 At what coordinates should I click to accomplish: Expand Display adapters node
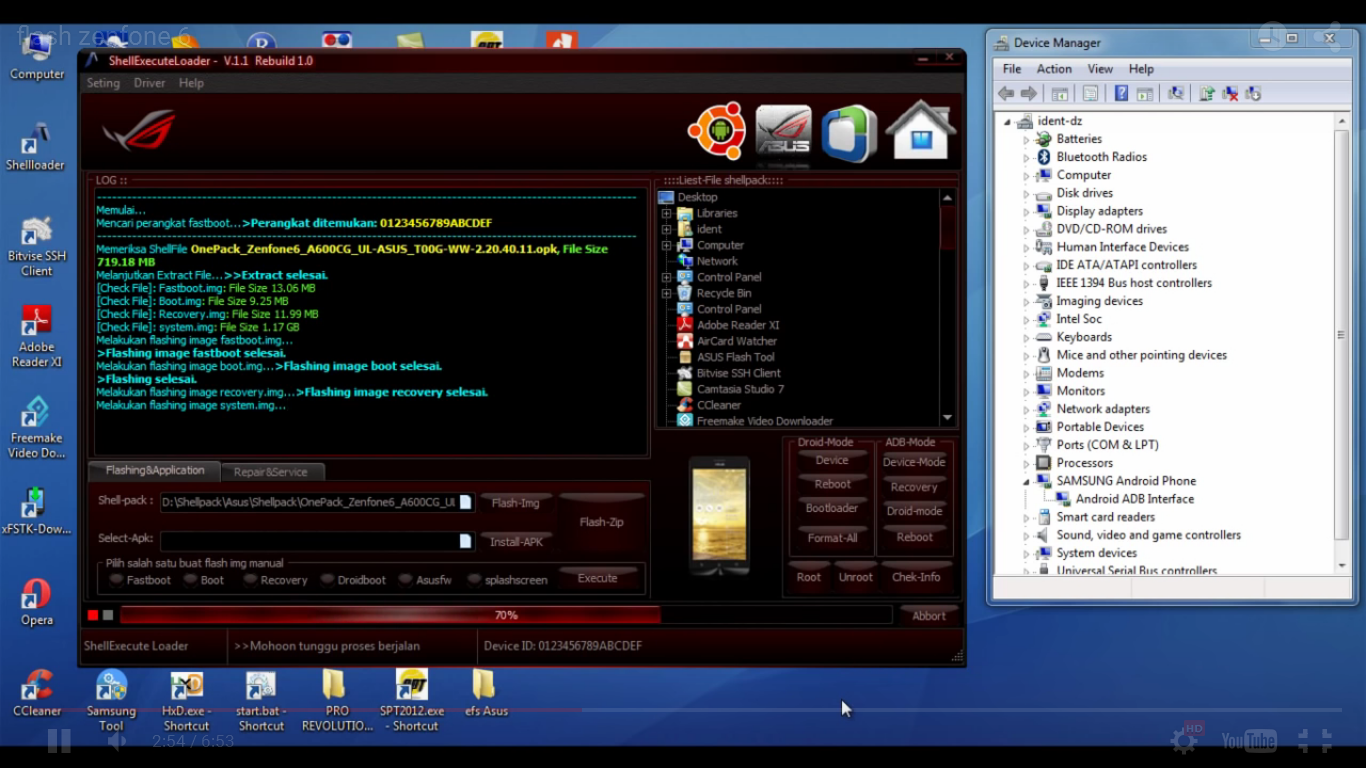[x=1026, y=212]
